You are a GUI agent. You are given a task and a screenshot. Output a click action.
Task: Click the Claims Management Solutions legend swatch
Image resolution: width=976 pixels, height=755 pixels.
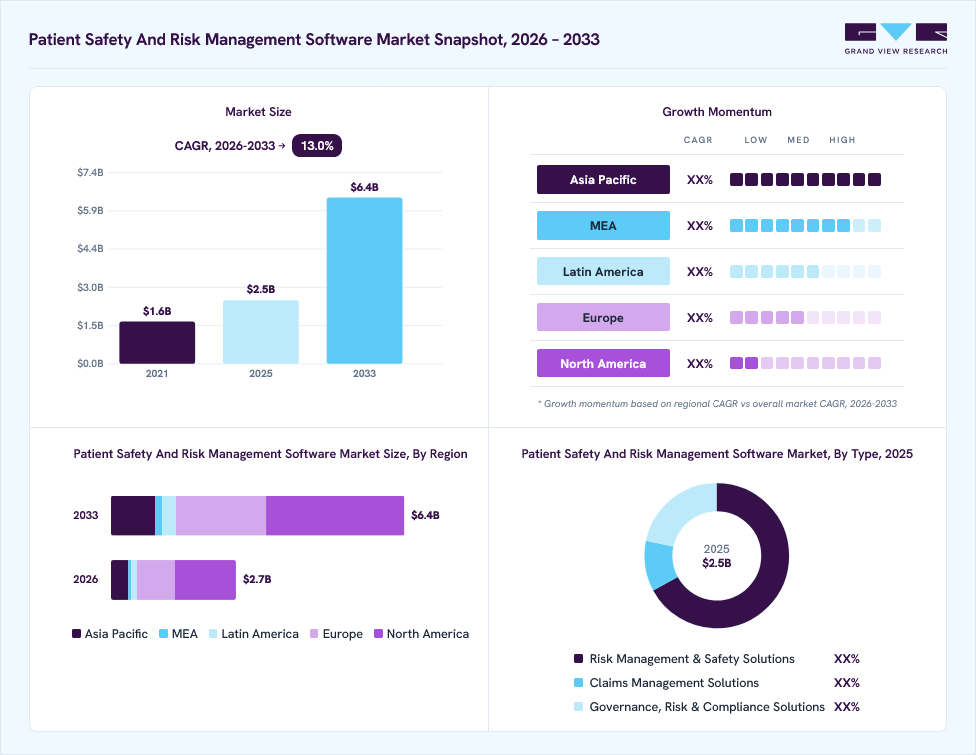click(578, 683)
